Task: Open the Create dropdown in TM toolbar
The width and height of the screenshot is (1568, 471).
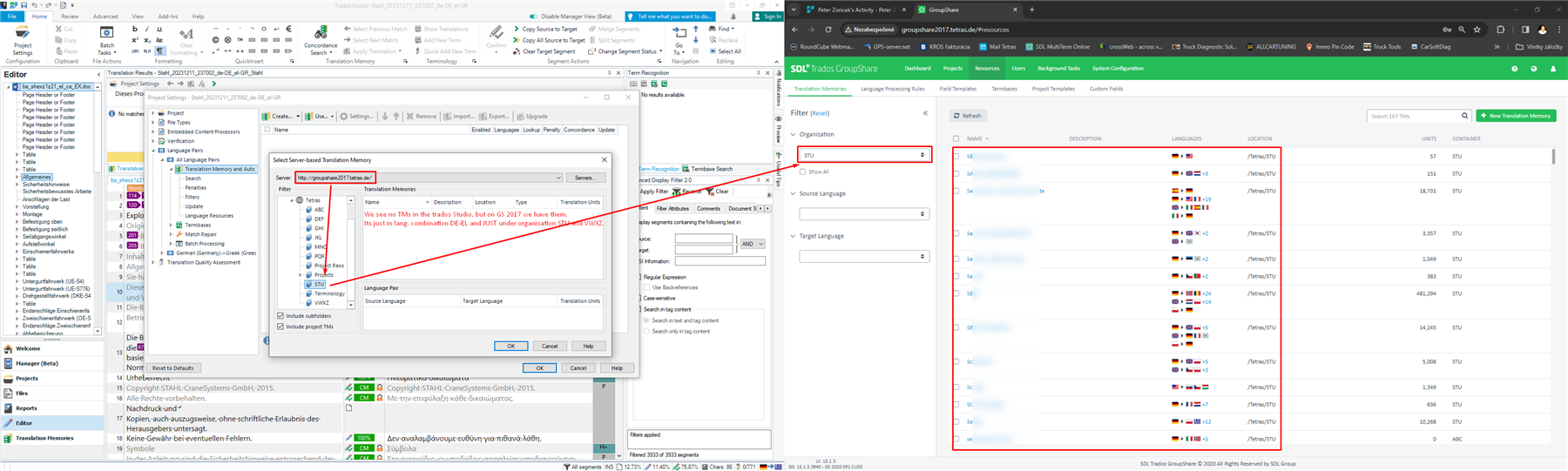Action: 281,116
